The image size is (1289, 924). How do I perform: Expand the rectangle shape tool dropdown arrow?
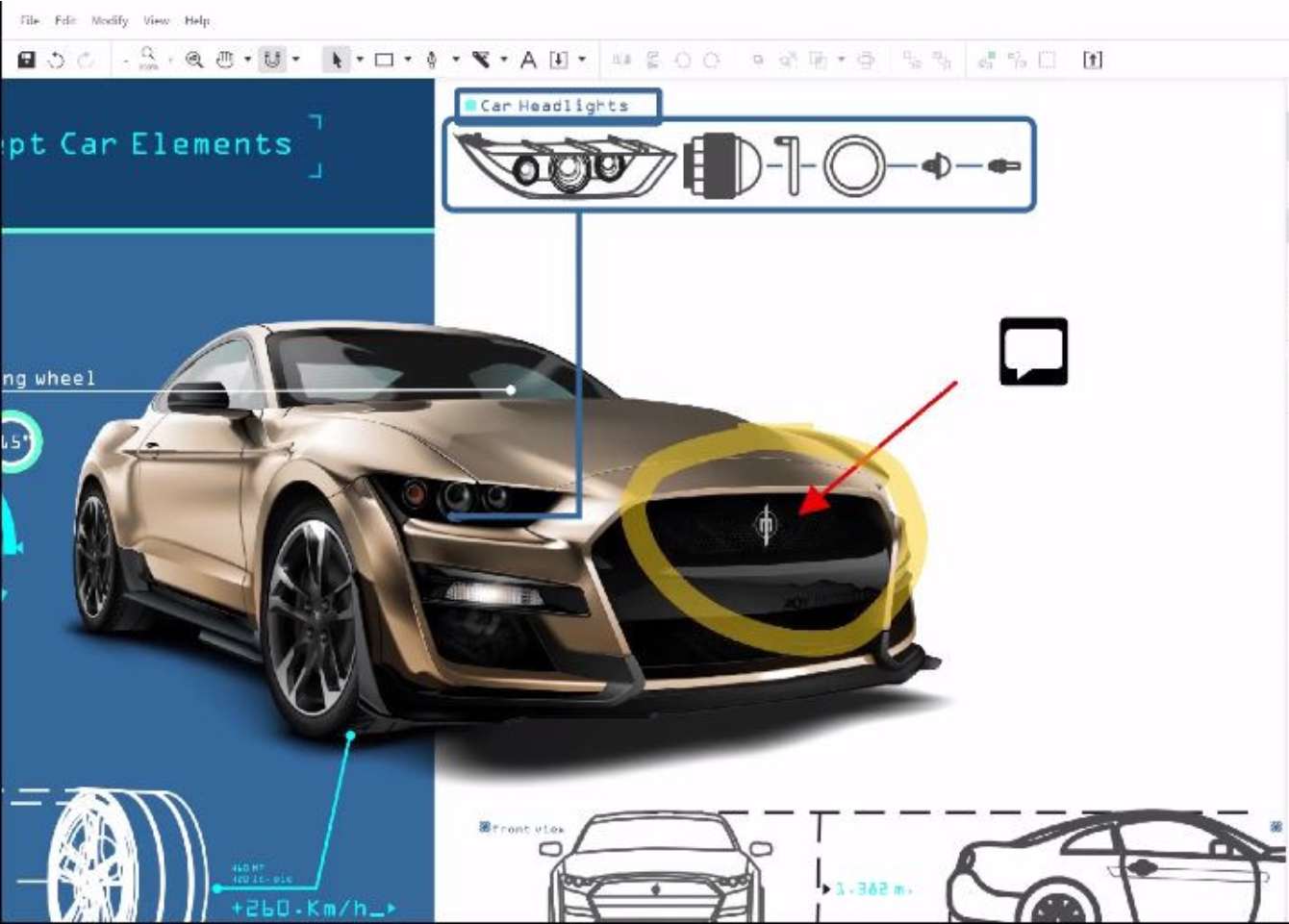(x=408, y=60)
